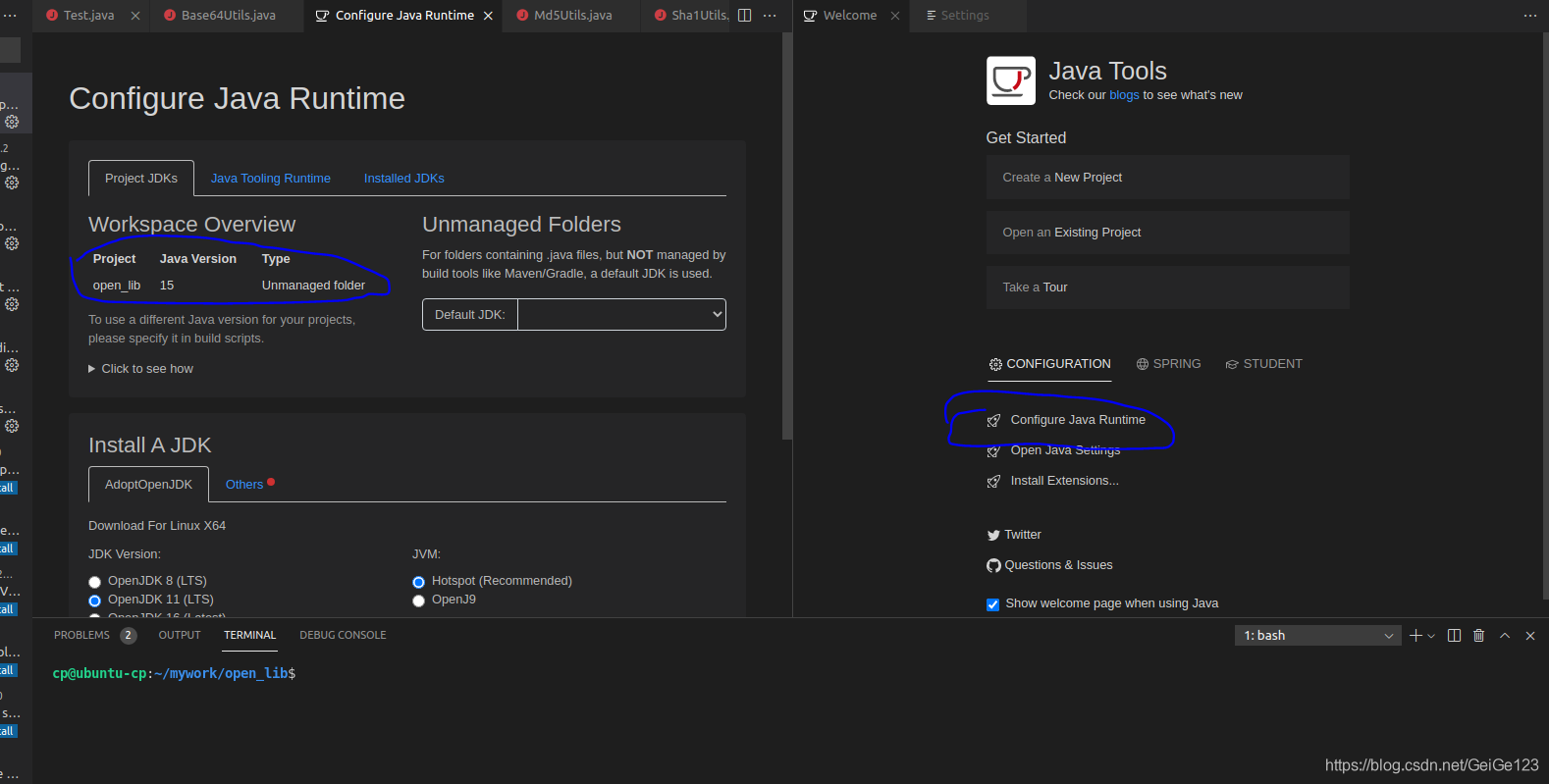Select OpenJDK 8 (LTS) radio button
This screenshot has width=1549, height=784.
pos(94,582)
